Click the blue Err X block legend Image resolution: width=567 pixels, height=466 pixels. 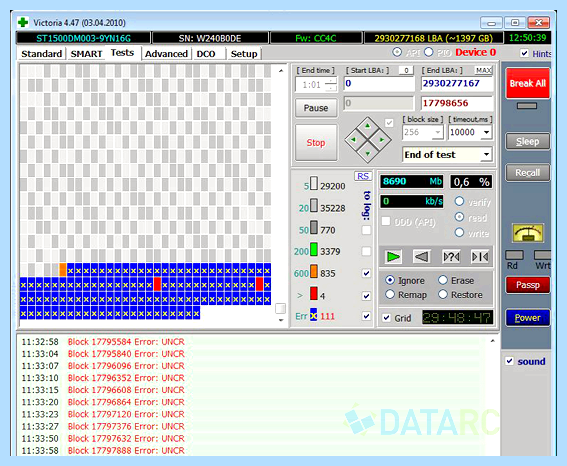(x=313, y=315)
